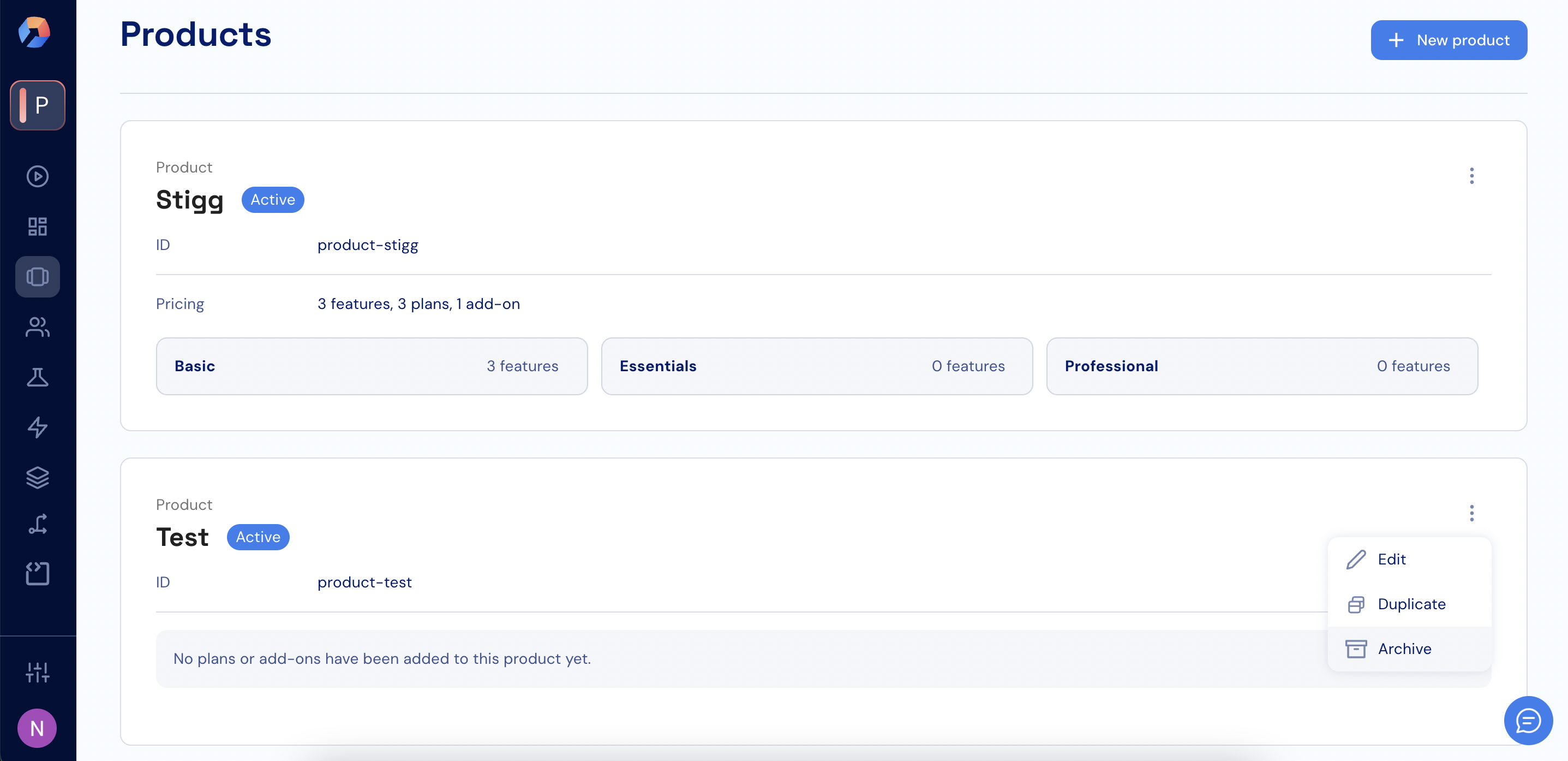Open the sliders settings icon
The width and height of the screenshot is (1568, 761).
coord(37,673)
